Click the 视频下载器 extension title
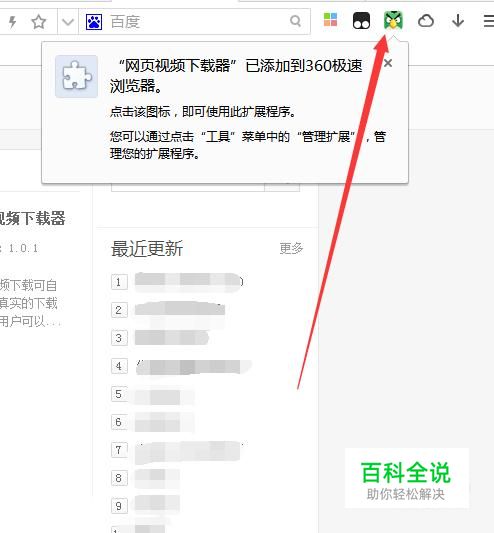494x533 pixels. [32, 218]
